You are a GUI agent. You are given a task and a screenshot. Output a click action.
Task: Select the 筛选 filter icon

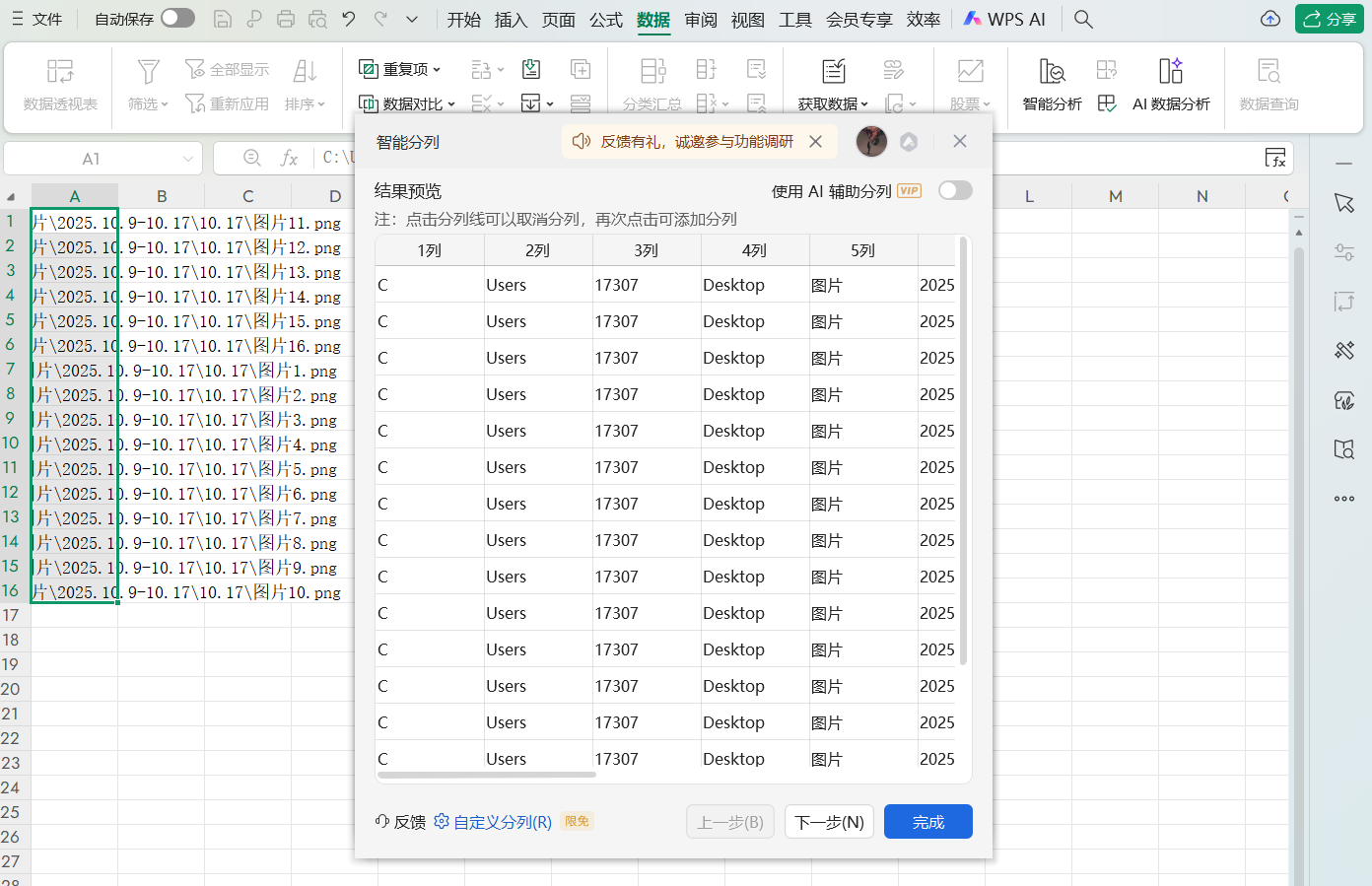click(145, 69)
